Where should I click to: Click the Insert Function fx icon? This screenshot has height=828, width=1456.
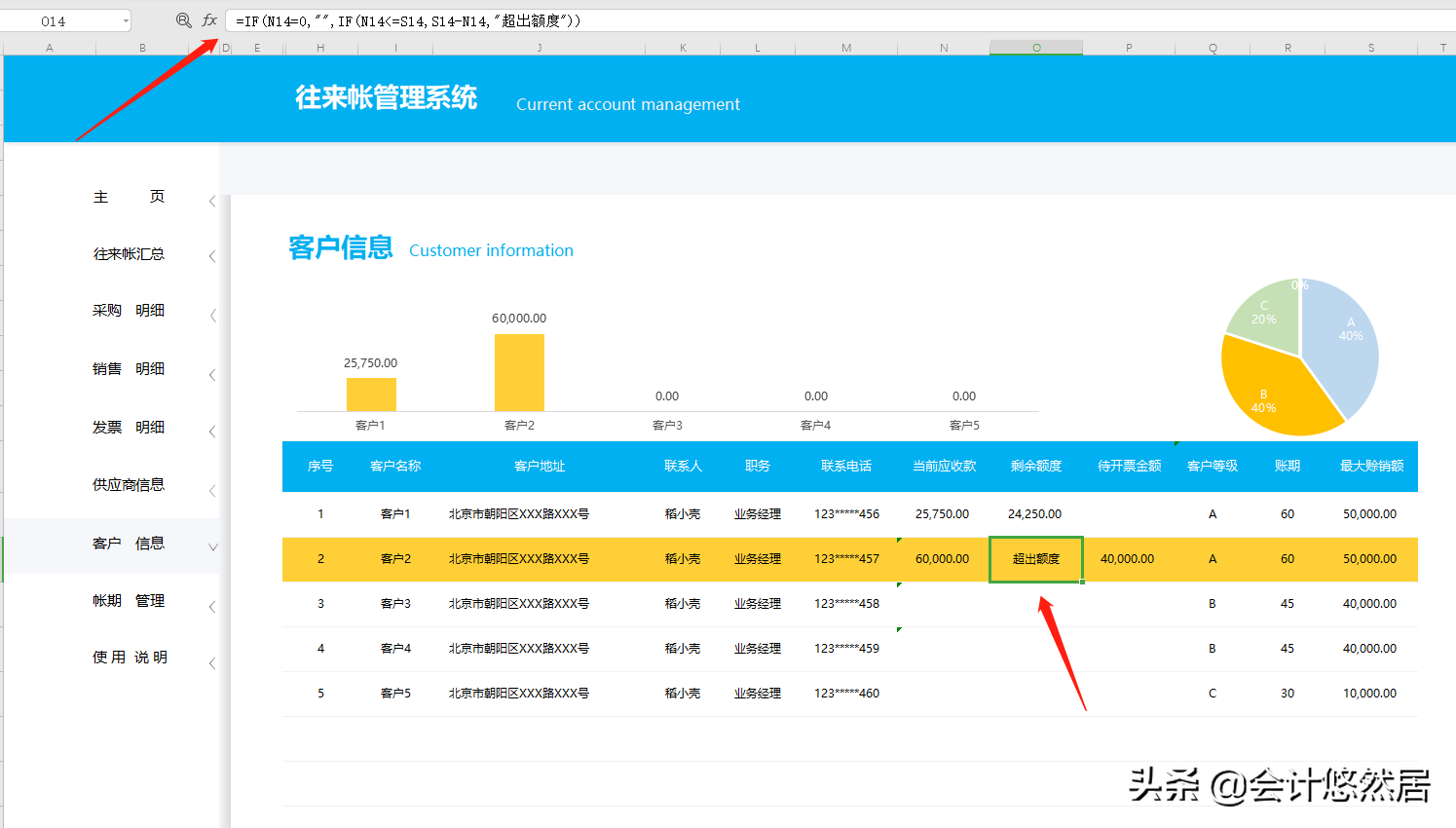210,19
